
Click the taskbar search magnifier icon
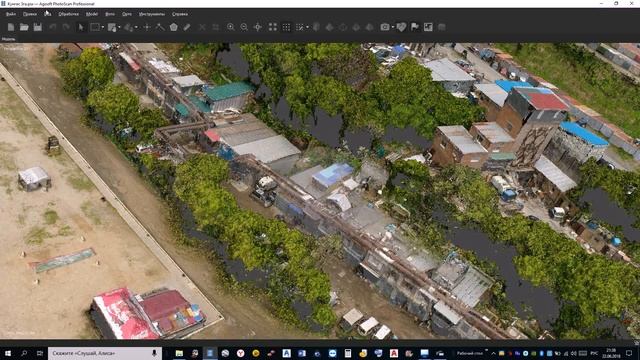pos(24,353)
